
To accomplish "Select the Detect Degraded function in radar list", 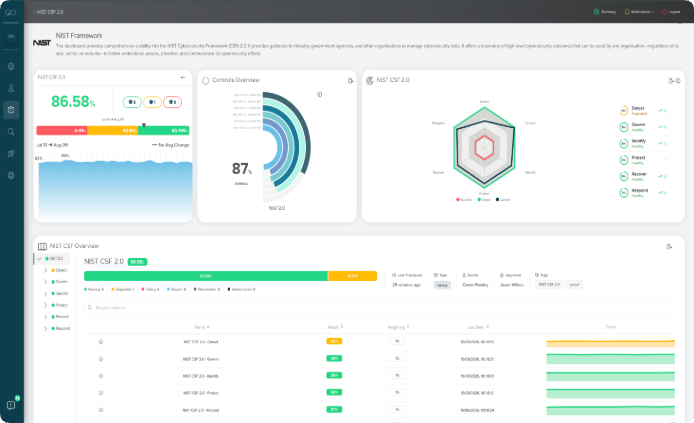I will point(643,111).
